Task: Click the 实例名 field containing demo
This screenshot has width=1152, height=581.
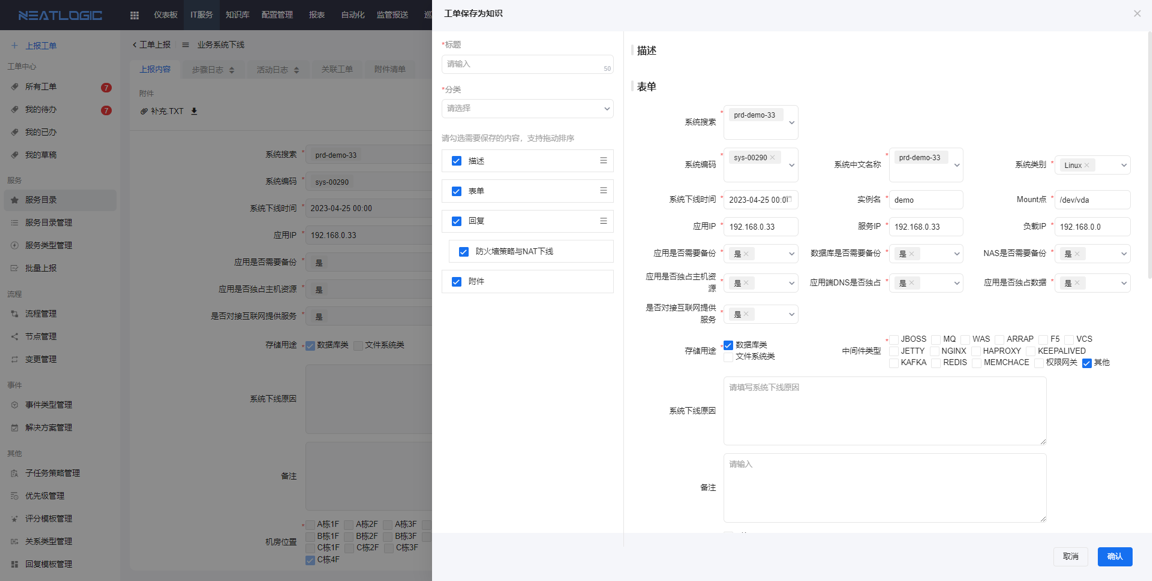Action: point(926,199)
